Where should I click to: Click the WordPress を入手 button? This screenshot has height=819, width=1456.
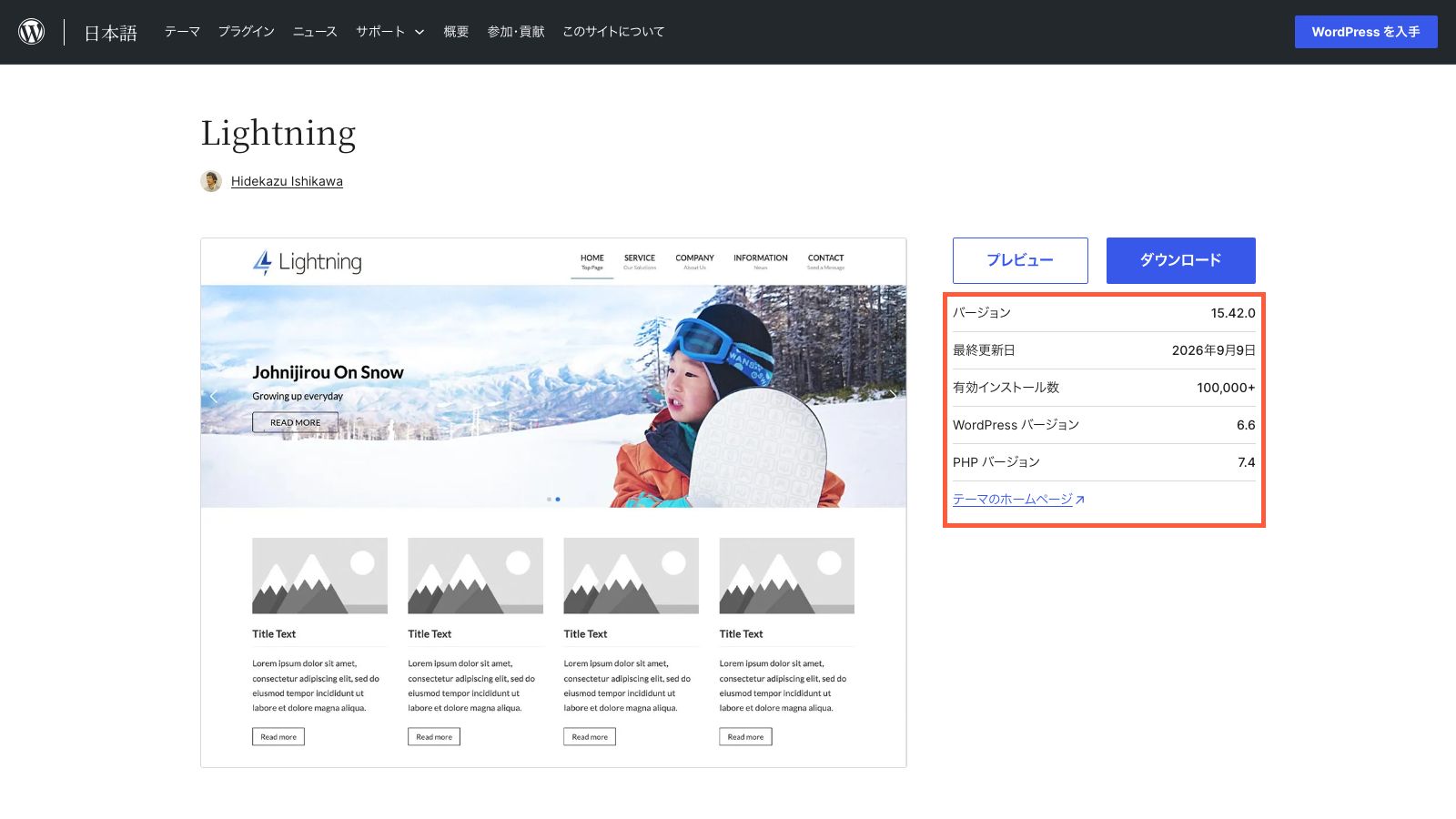pyautogui.click(x=1366, y=32)
